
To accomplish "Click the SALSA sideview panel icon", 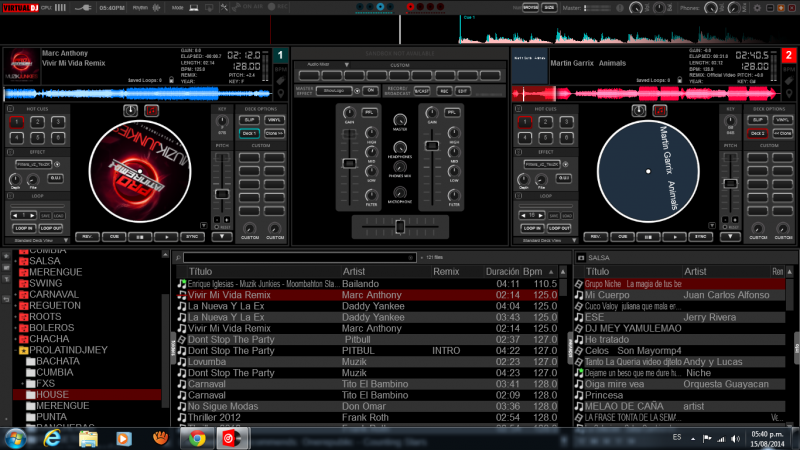I will coord(581,258).
